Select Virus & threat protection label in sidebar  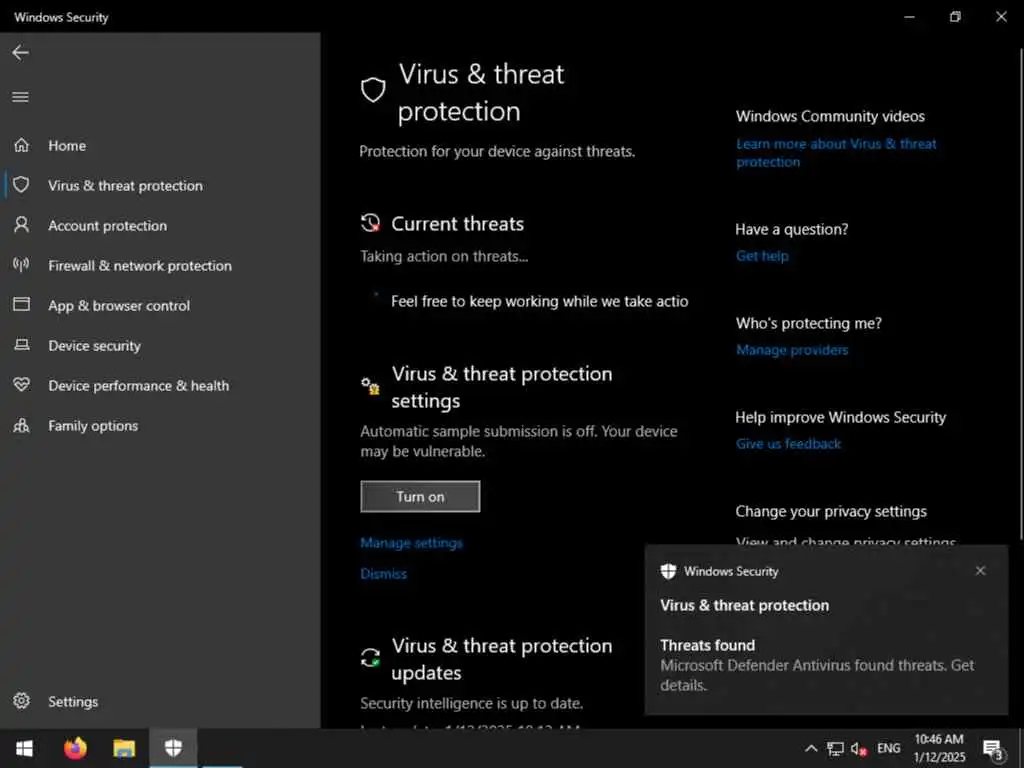(125, 185)
